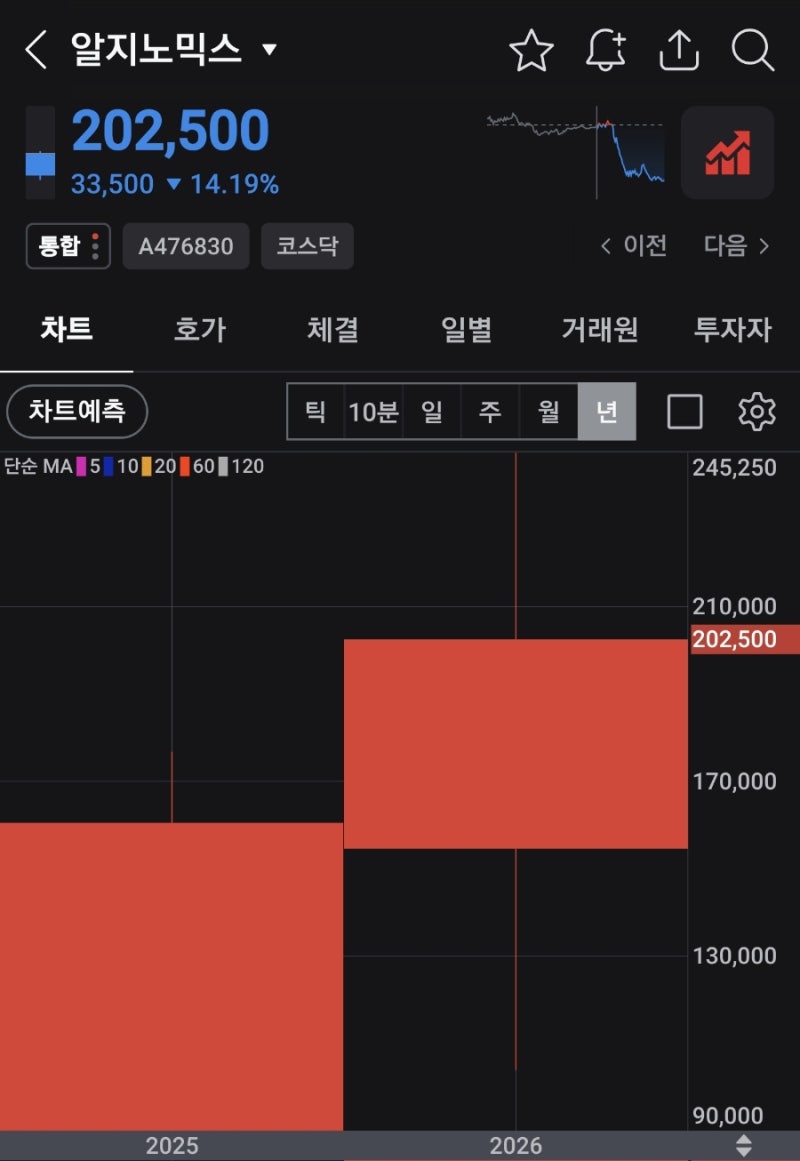The image size is (800, 1161).
Task: Select 10분 chart interval
Action: pyautogui.click(x=373, y=412)
